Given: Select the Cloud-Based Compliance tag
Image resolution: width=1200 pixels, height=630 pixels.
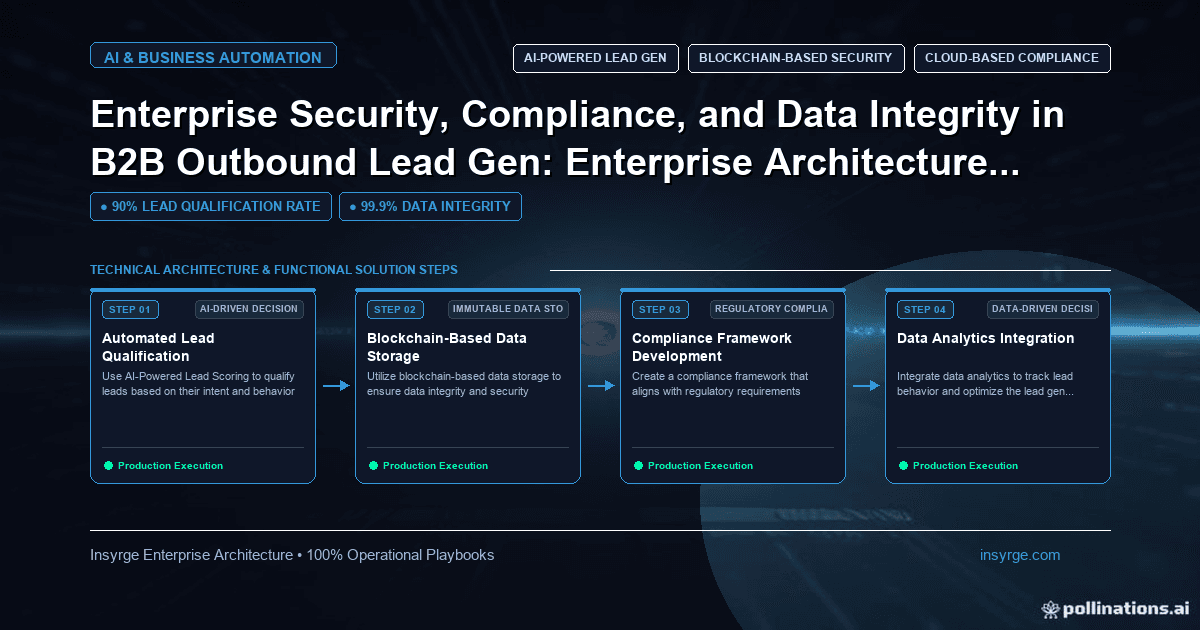Looking at the screenshot, I should [1012, 58].
